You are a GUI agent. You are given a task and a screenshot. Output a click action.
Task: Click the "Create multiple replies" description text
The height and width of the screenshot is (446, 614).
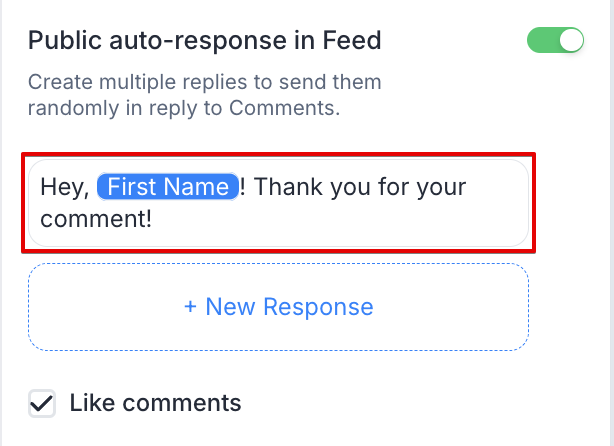coord(204,82)
